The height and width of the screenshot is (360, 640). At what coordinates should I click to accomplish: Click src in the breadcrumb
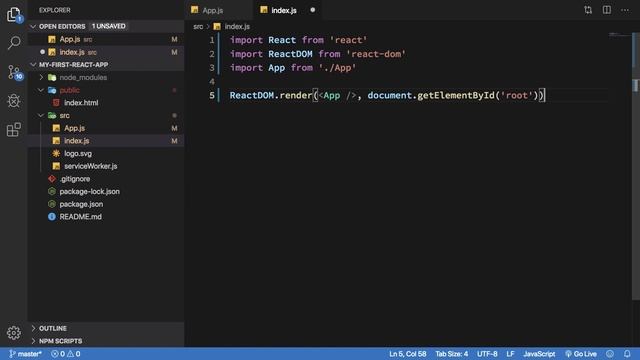click(198, 27)
